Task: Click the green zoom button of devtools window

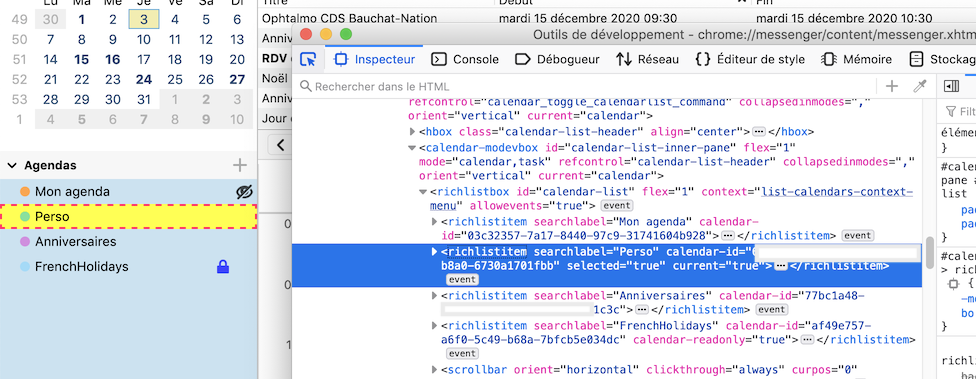Action: pos(346,34)
